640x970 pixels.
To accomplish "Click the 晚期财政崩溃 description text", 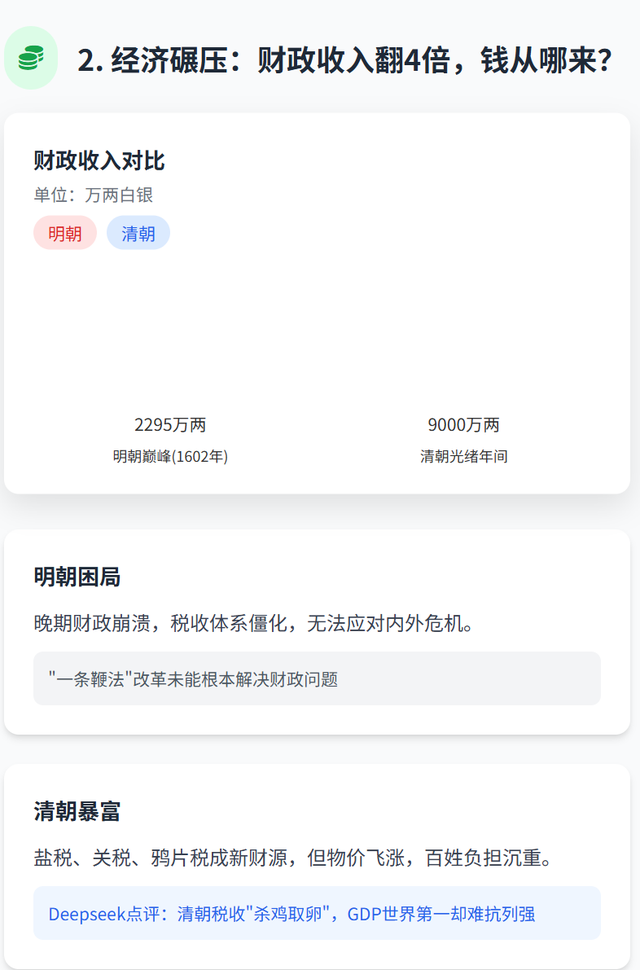I will 254,623.
